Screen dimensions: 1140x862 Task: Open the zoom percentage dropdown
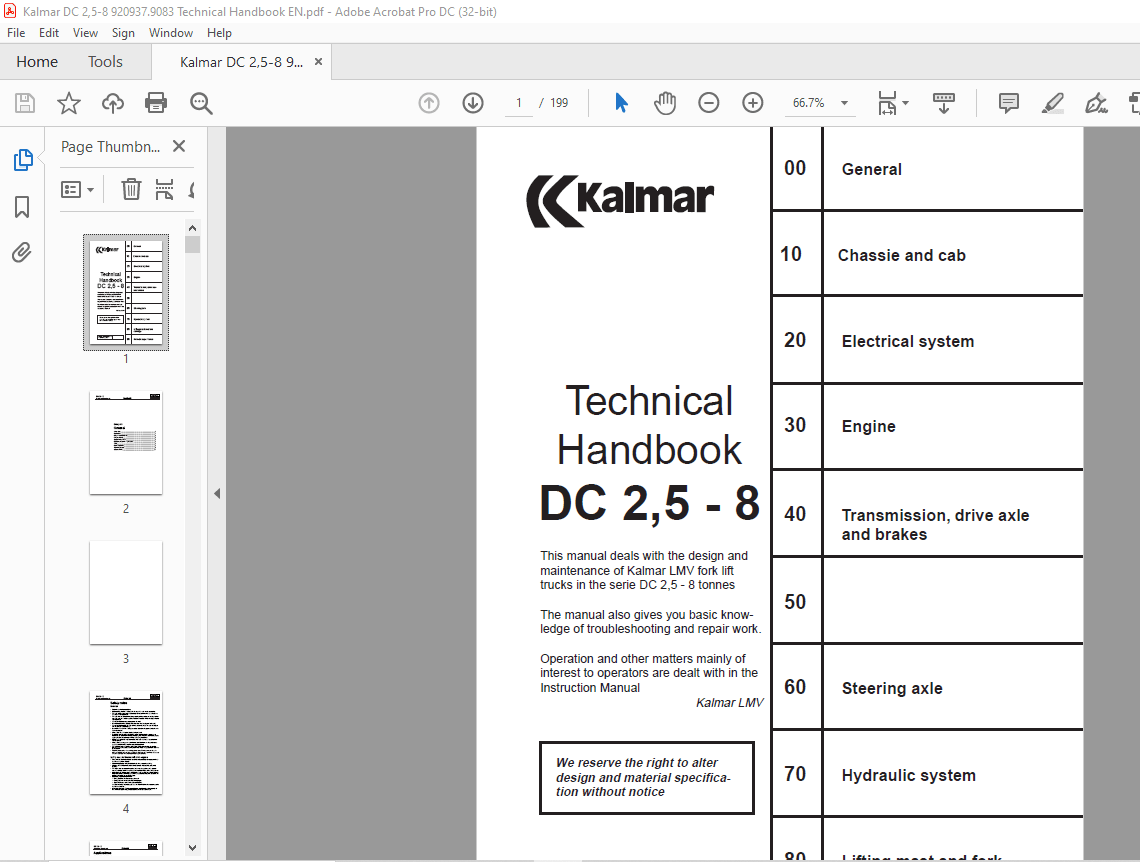pos(843,102)
